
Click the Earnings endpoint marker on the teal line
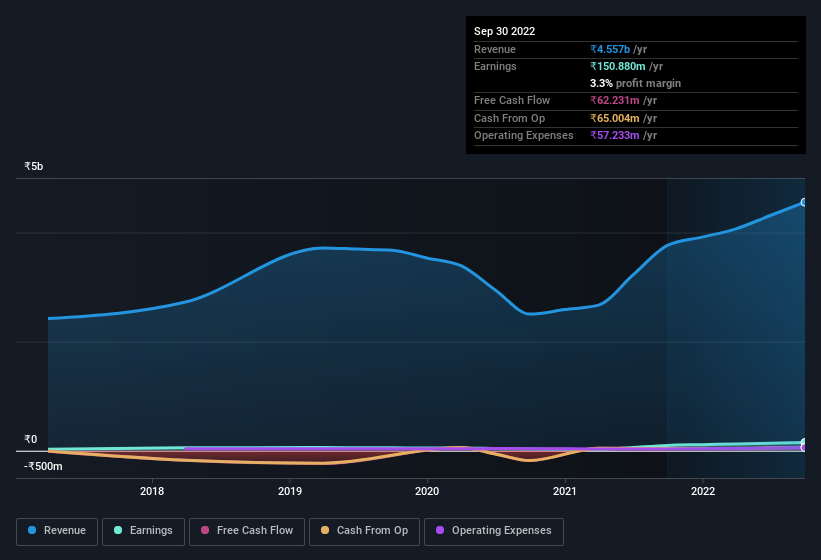click(804, 442)
